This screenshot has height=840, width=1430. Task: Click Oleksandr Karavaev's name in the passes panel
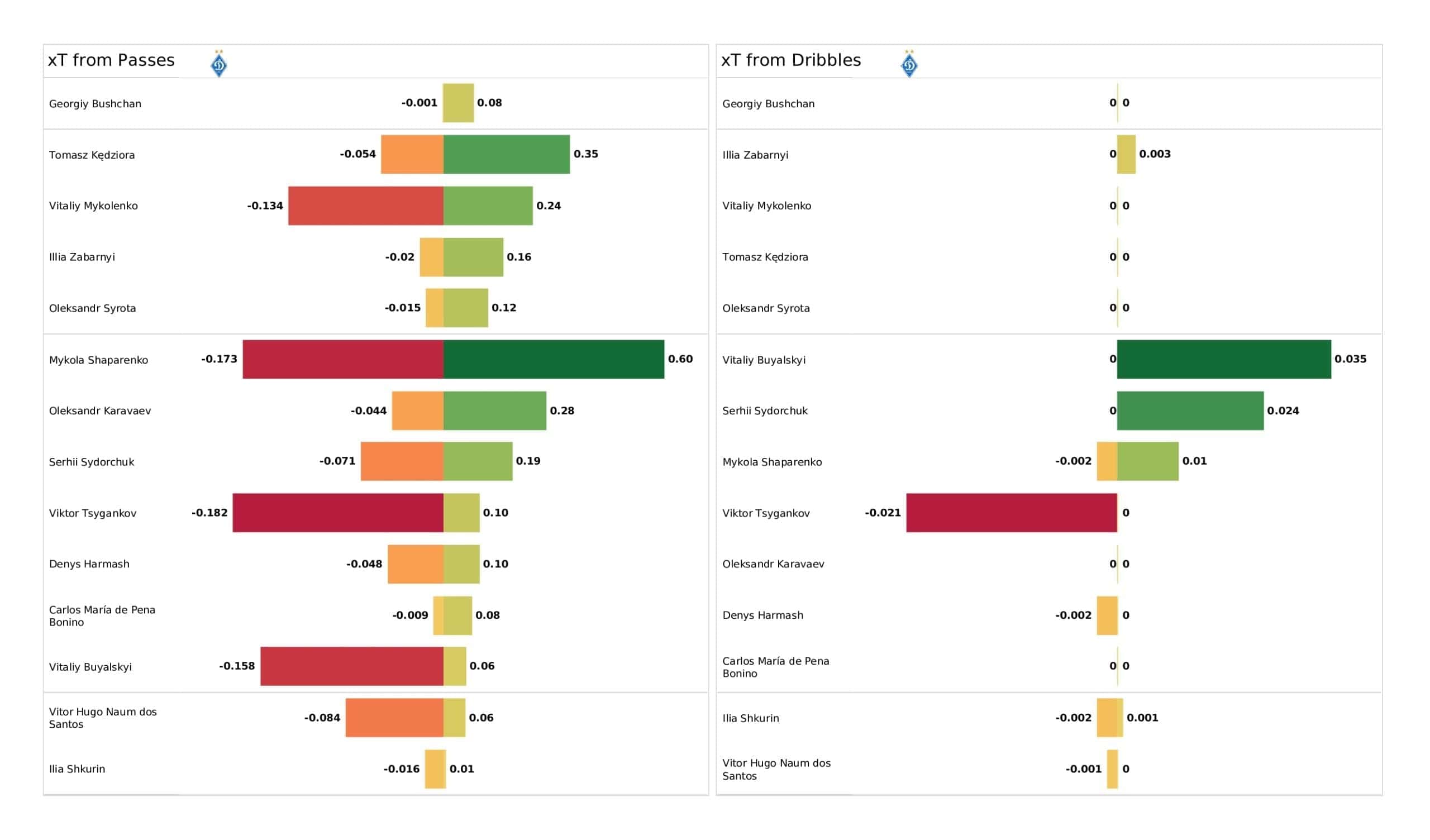pos(100,411)
